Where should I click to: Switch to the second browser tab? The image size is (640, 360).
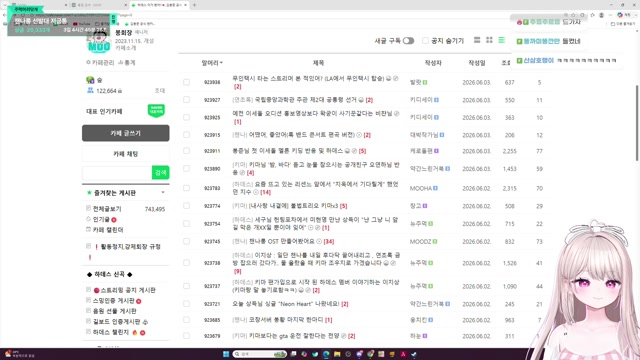(x=99, y=5)
